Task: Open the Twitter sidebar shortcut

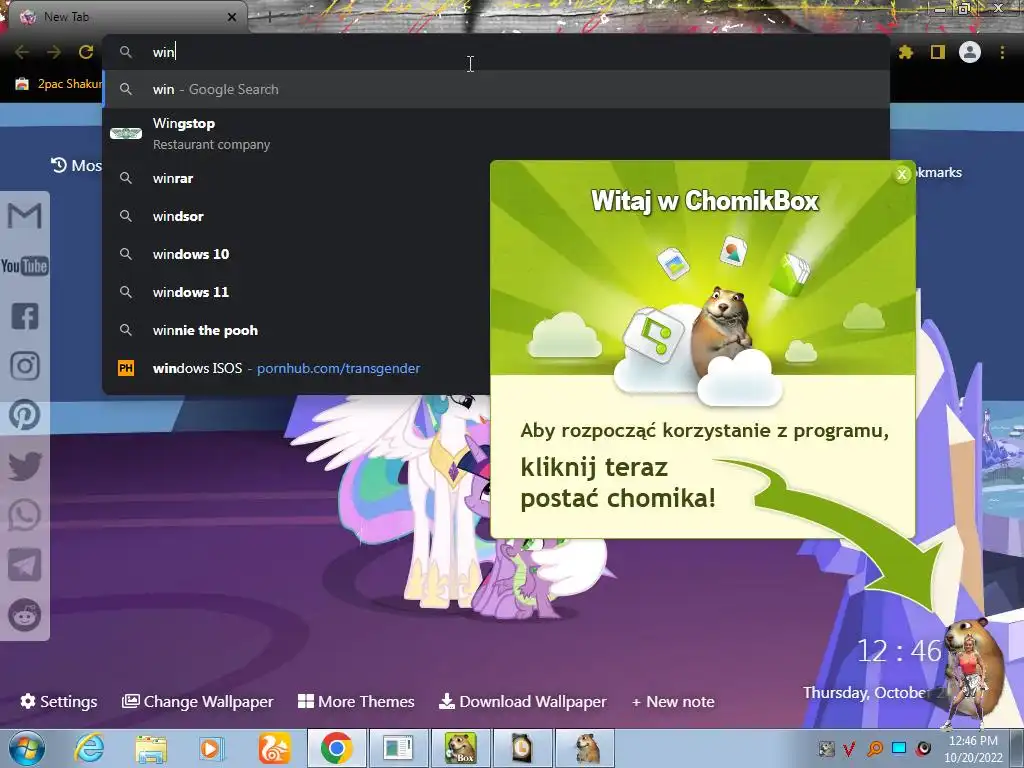Action: click(25, 466)
